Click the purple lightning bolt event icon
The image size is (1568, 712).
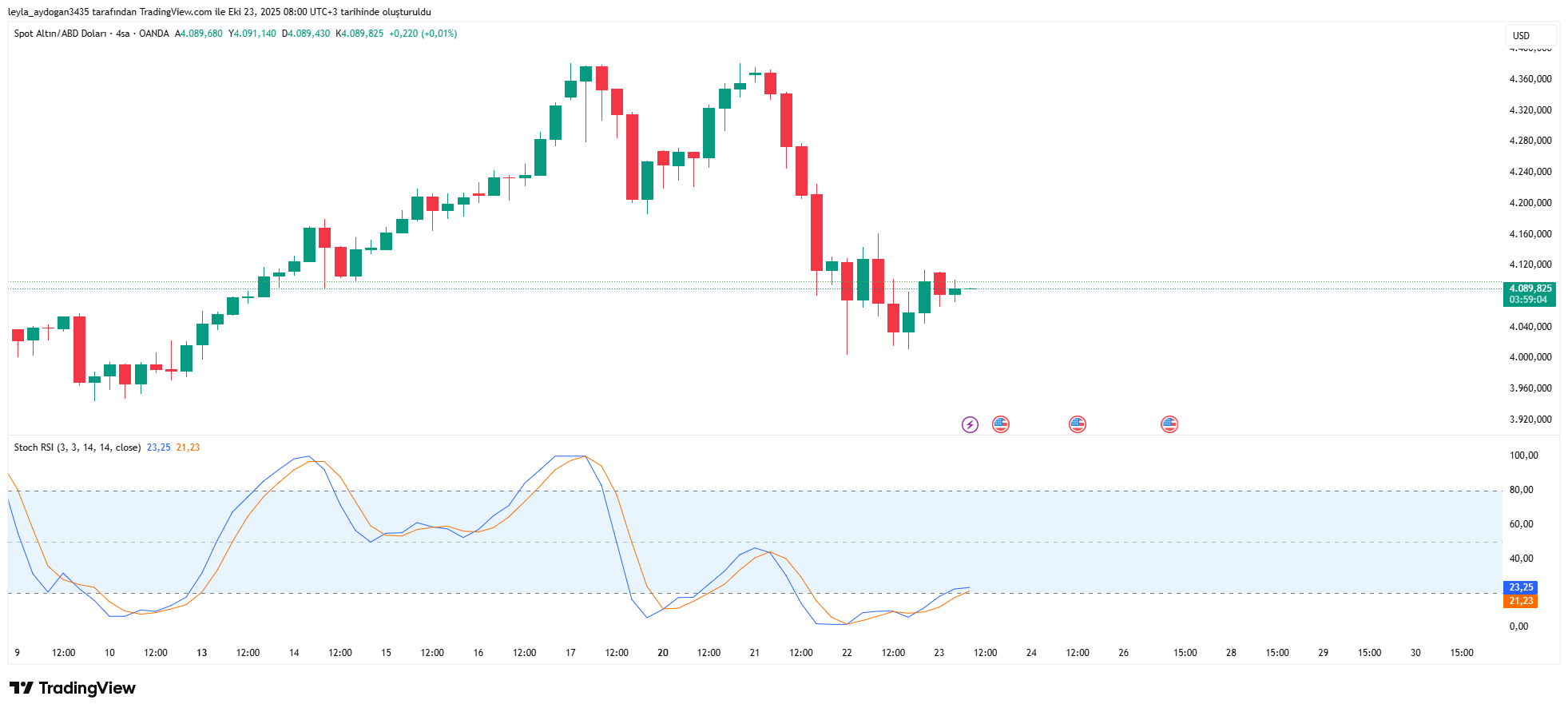[970, 424]
